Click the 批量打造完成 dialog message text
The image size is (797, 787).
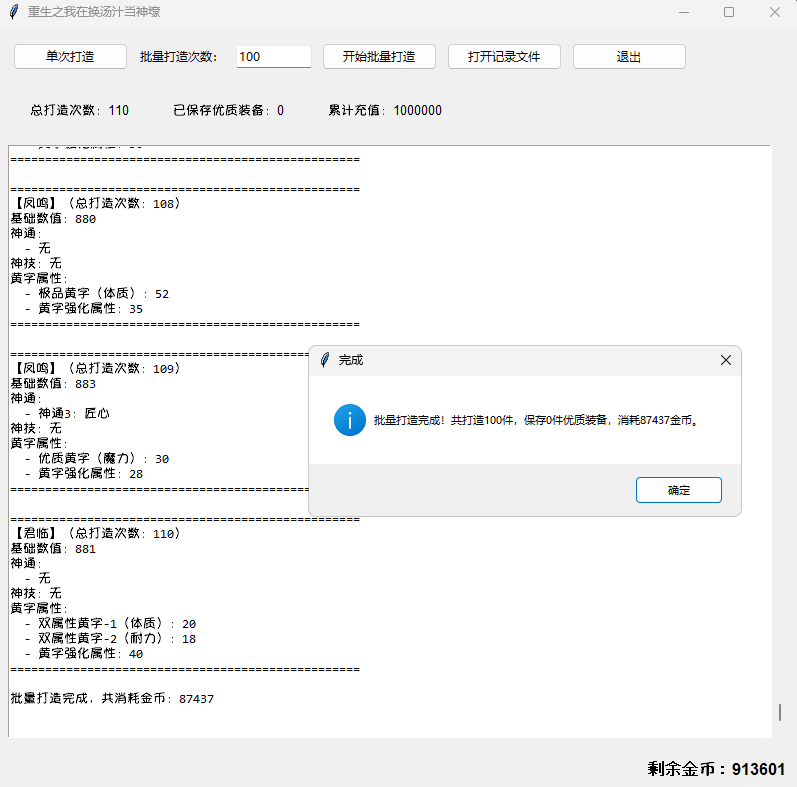(535, 421)
